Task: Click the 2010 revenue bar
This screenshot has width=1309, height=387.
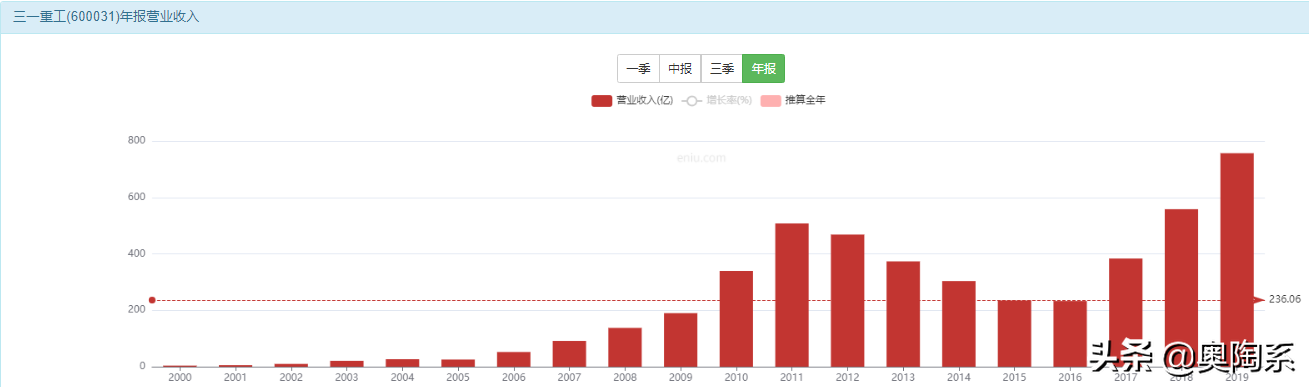Action: [x=736, y=319]
